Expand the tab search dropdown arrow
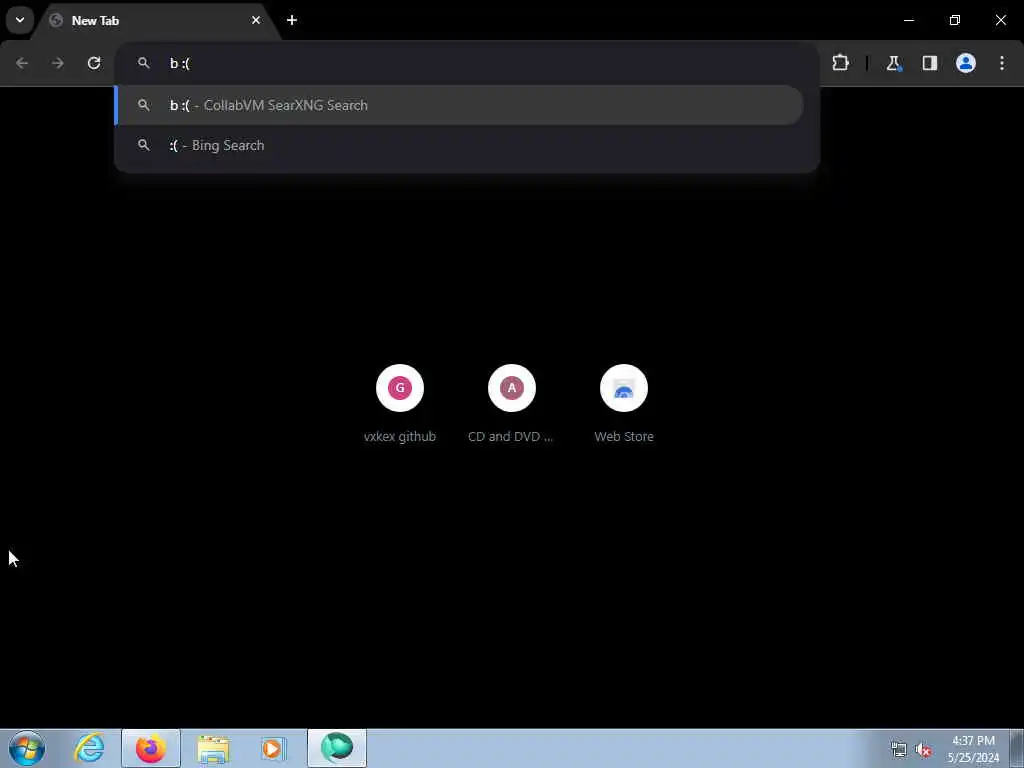The height and width of the screenshot is (768, 1024). 20,20
